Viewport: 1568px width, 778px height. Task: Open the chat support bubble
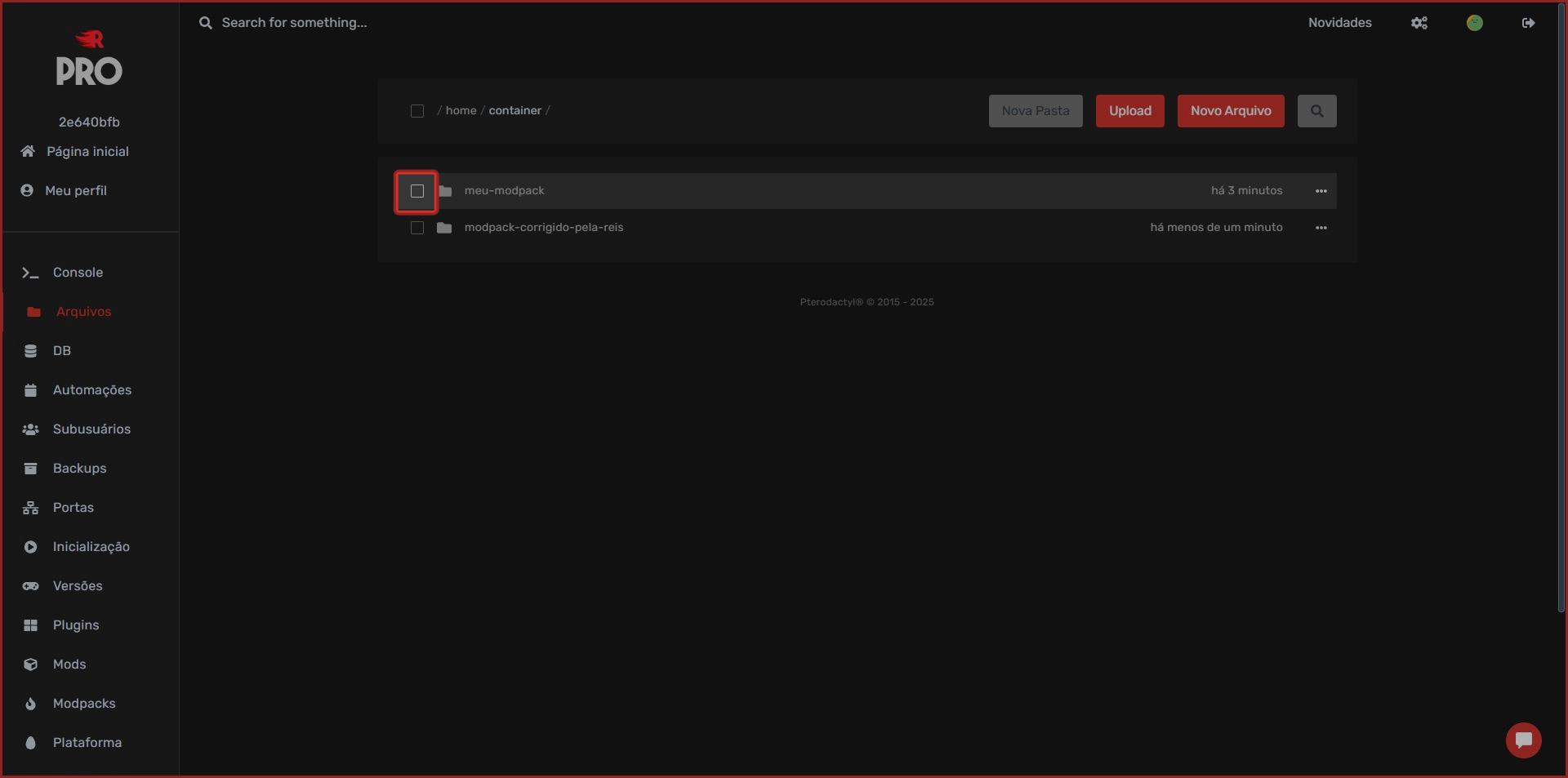1524,740
